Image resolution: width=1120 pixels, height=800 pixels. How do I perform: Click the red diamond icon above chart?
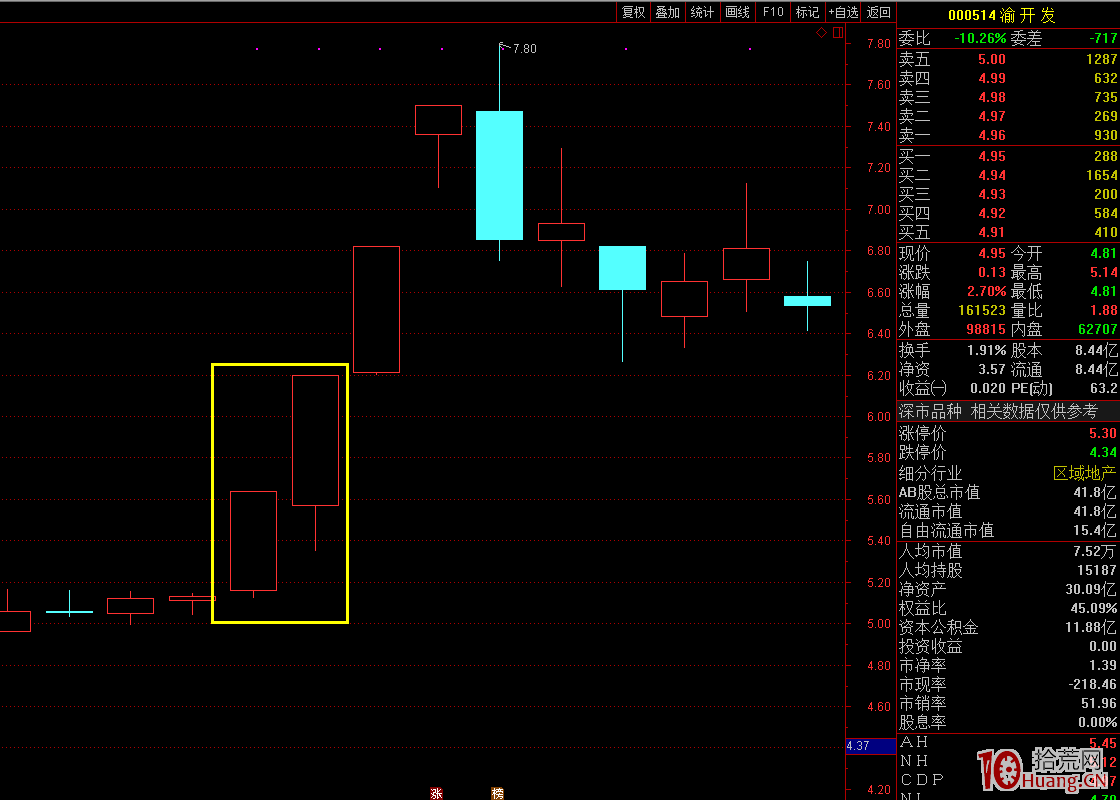(821, 32)
